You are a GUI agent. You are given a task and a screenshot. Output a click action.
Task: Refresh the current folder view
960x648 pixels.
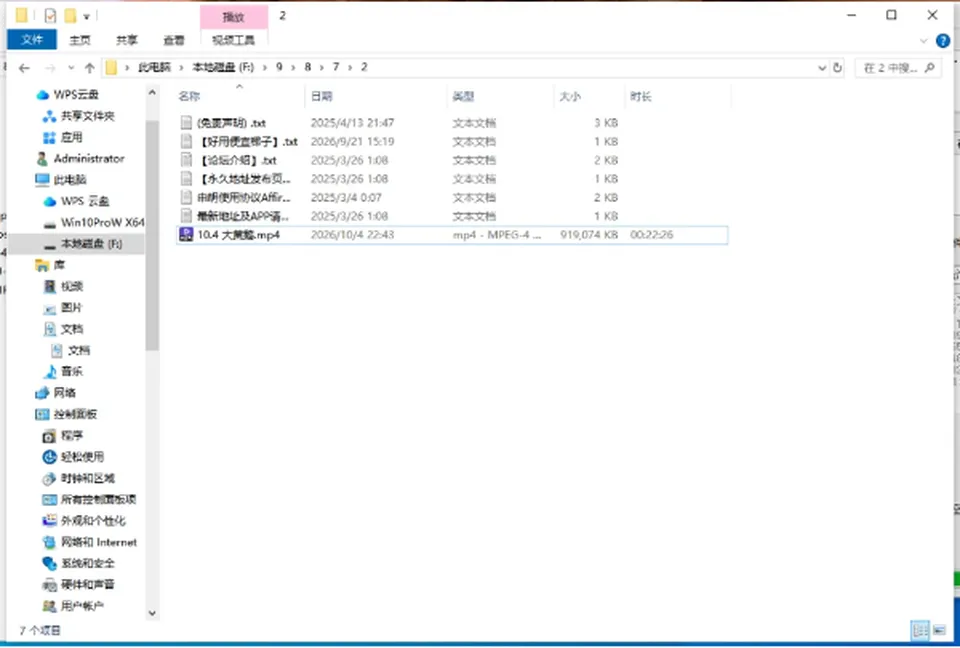coord(838,68)
